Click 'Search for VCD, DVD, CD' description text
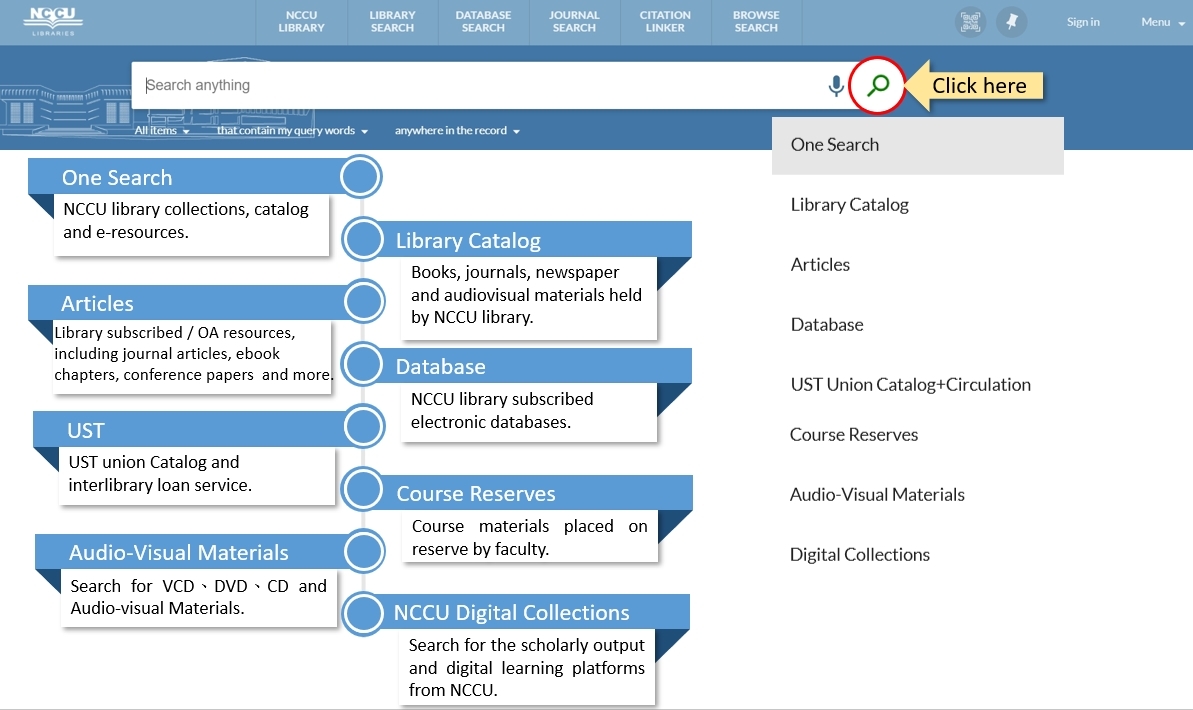The height and width of the screenshot is (710, 1193). 199,597
